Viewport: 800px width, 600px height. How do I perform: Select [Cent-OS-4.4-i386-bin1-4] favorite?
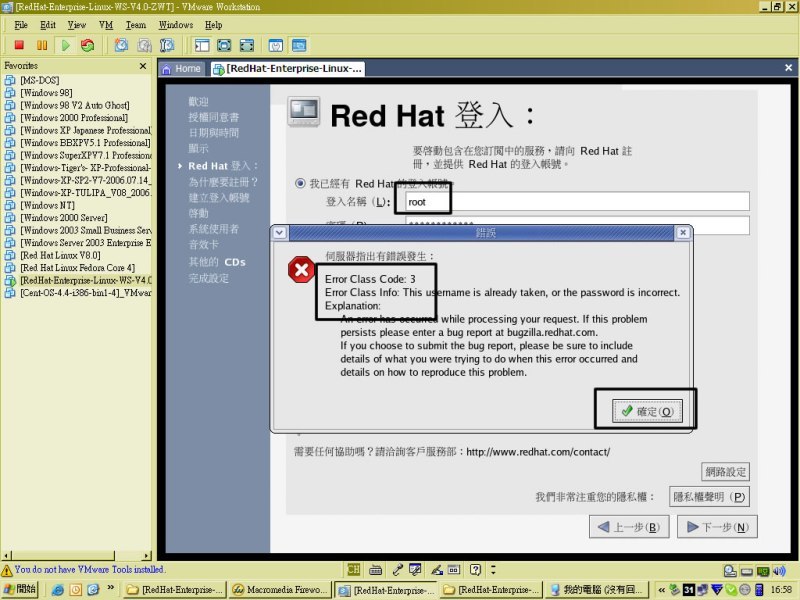click(85, 293)
